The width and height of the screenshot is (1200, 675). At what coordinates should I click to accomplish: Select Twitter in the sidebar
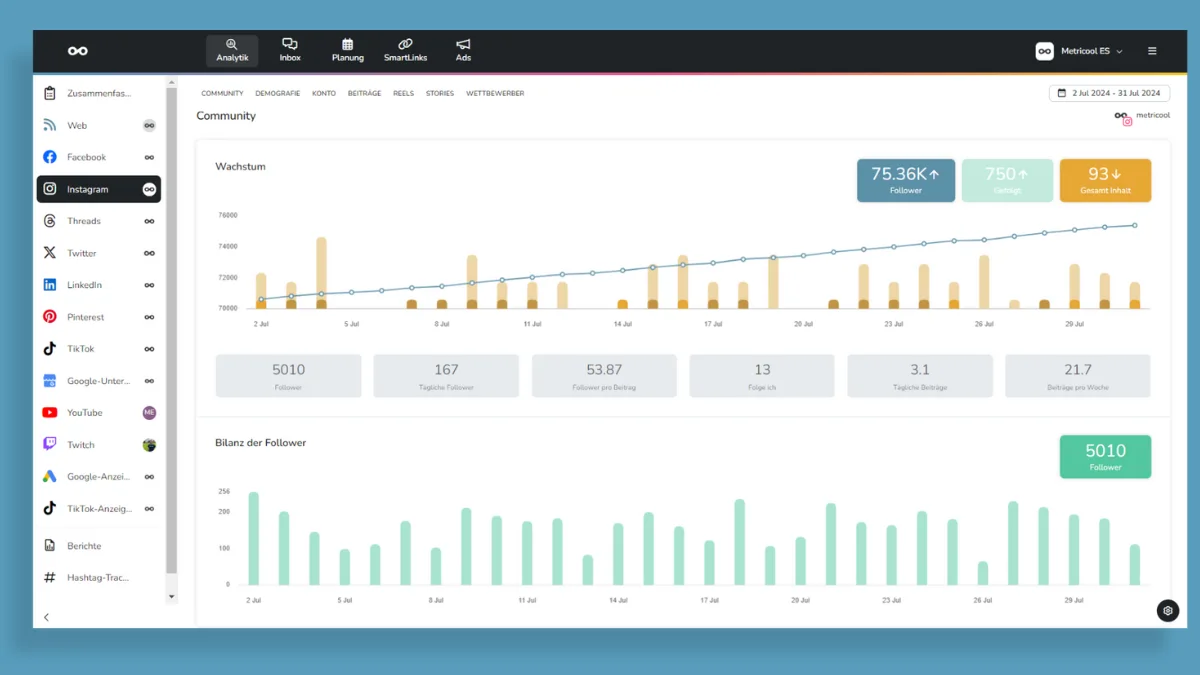coord(99,253)
